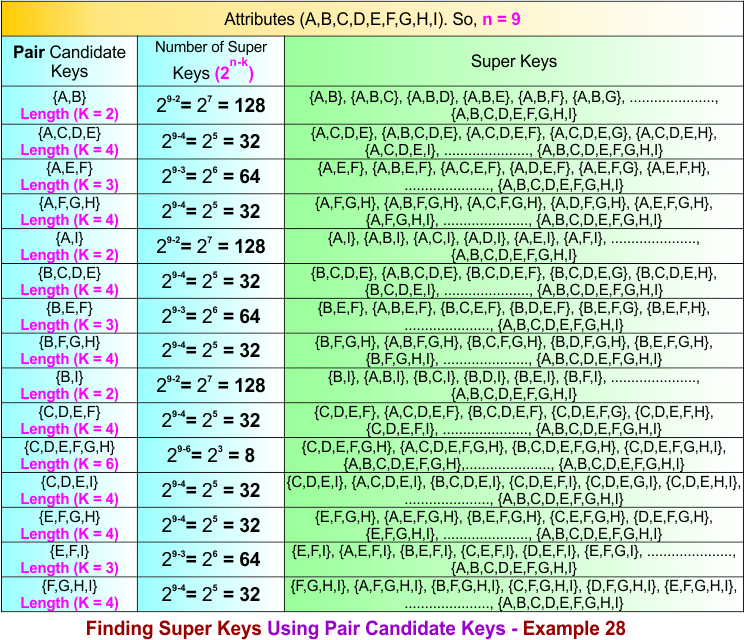Click the "Super Keys" column header
This screenshot has height=640, width=745.
(x=514, y=61)
